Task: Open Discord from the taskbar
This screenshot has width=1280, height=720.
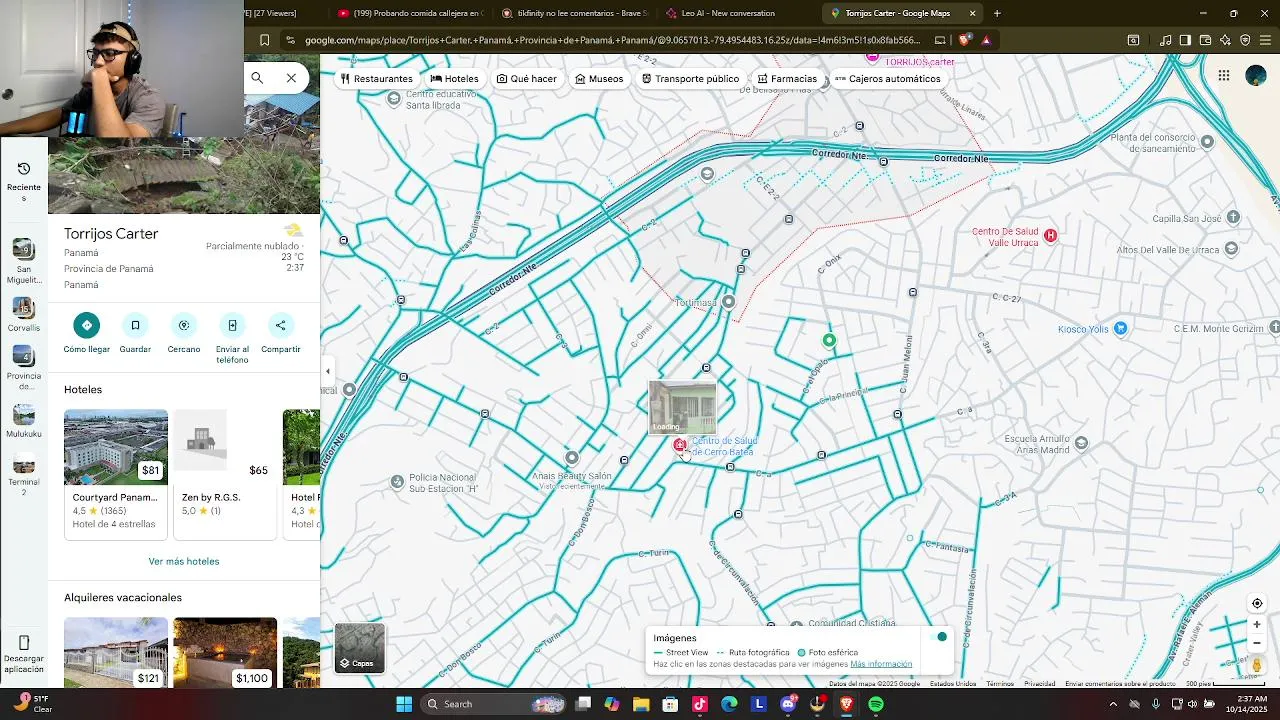Action: pyautogui.click(x=788, y=704)
